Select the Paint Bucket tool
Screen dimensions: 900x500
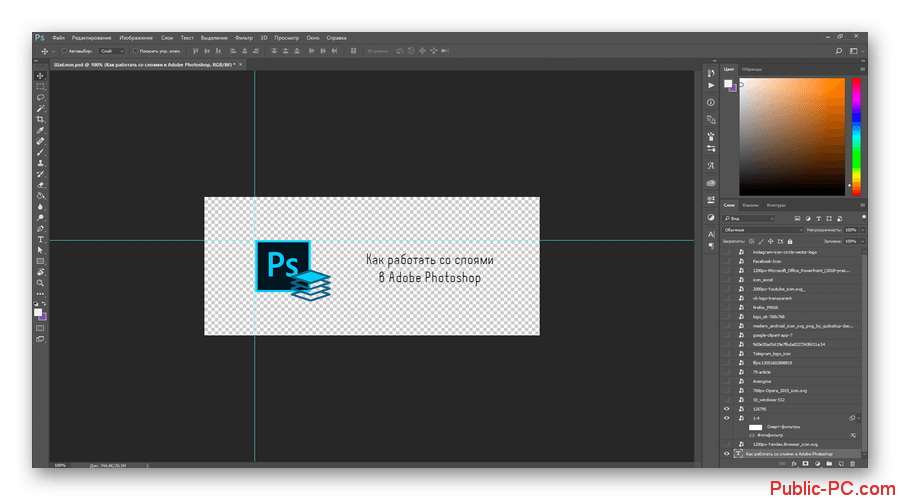(40, 196)
